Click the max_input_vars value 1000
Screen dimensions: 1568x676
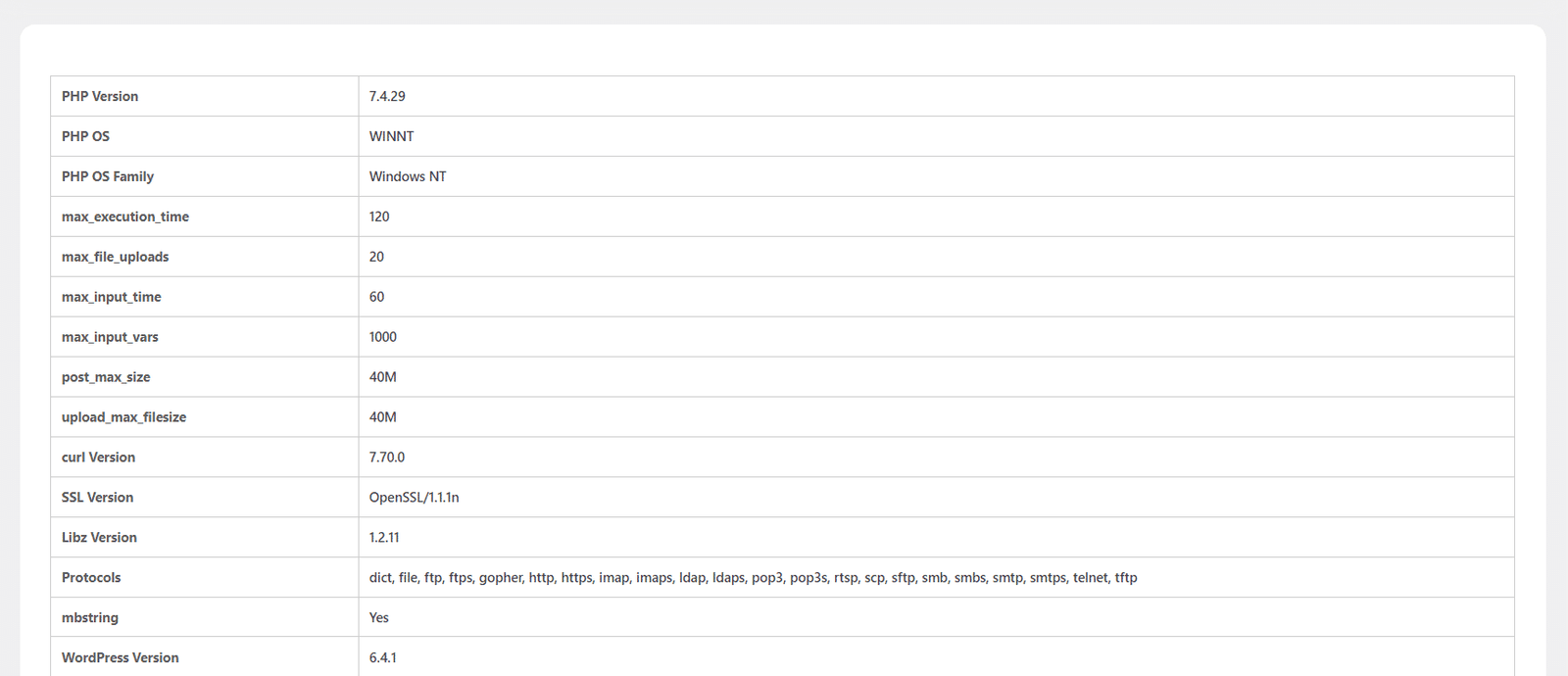pos(383,337)
